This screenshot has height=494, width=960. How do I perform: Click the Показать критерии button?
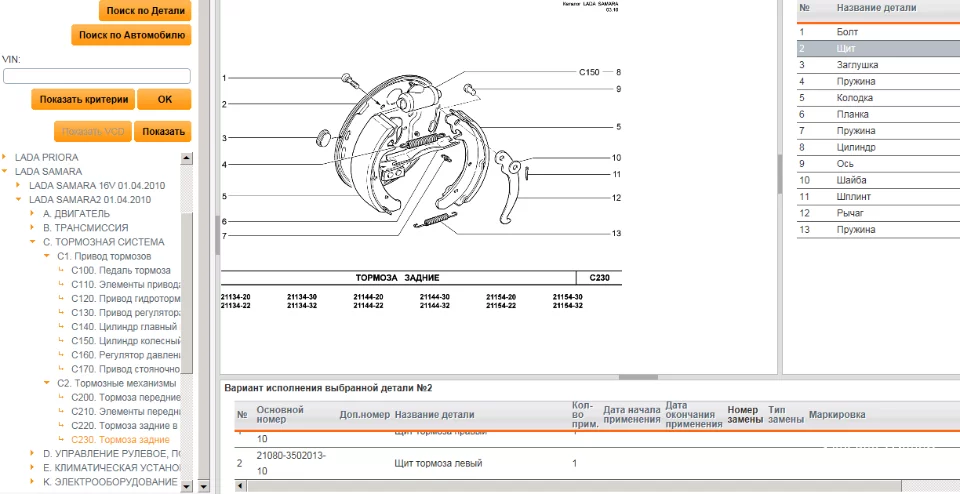click(x=83, y=99)
